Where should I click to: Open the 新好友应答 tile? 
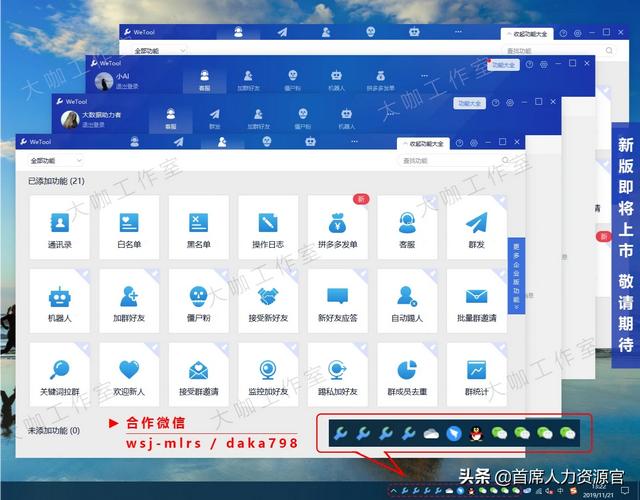(x=338, y=301)
